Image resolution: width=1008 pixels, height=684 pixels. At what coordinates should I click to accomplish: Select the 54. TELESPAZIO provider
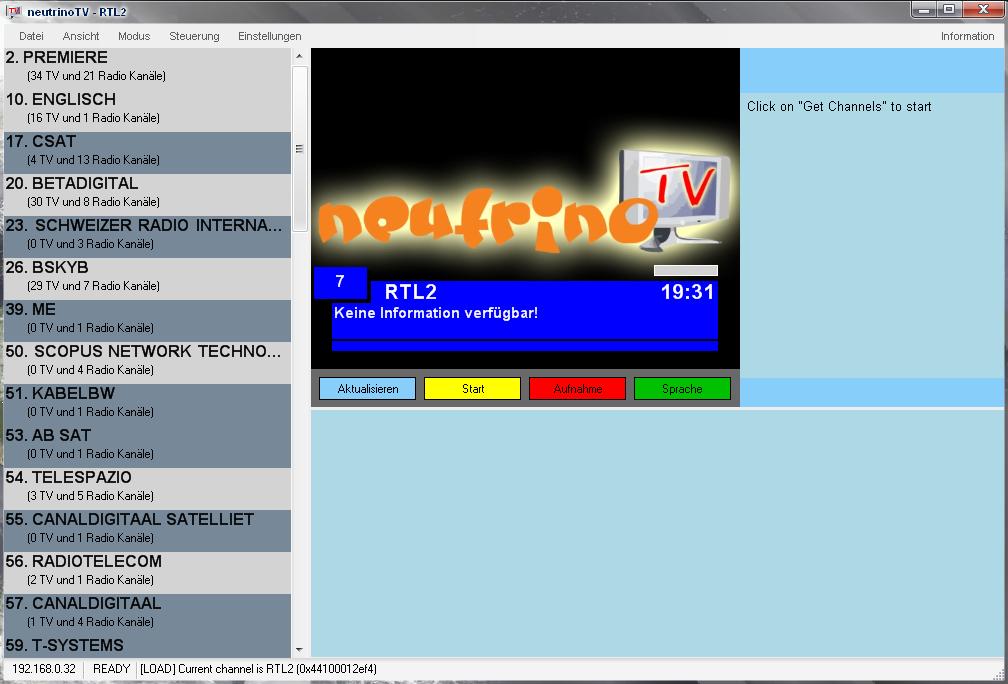tap(147, 489)
